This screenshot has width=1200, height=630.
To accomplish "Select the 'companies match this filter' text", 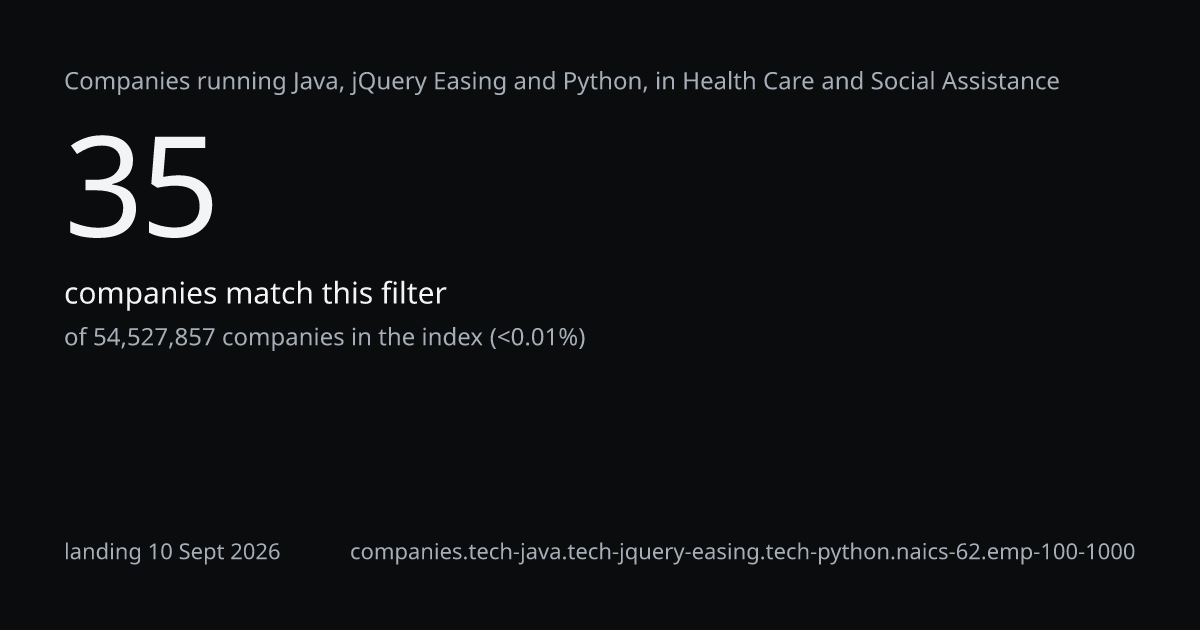I will [255, 294].
